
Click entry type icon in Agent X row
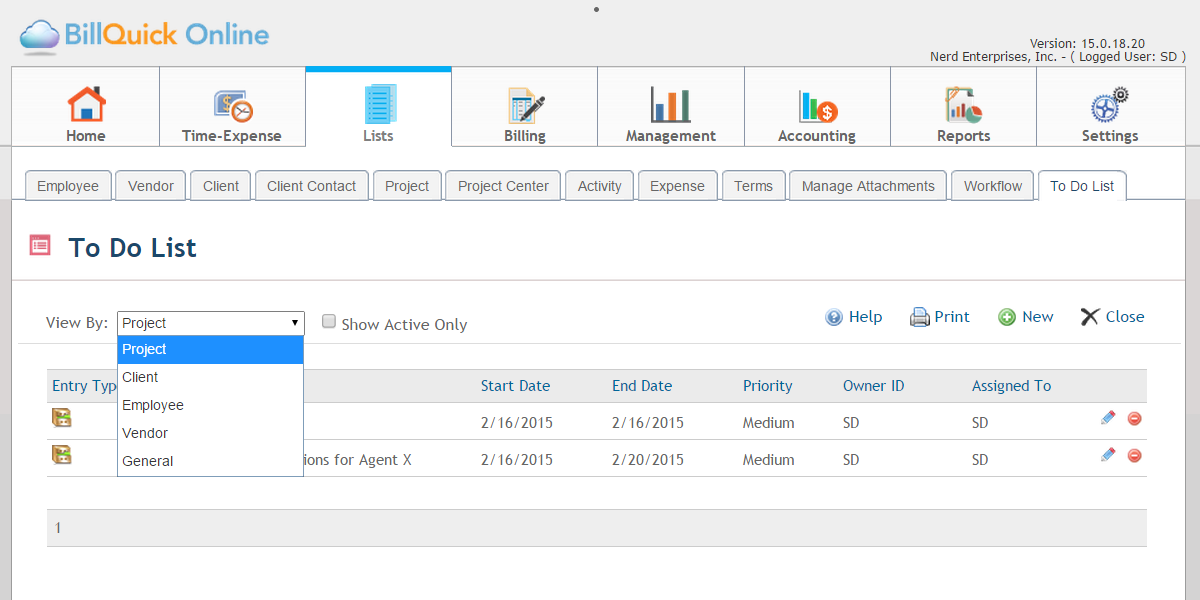click(x=62, y=454)
